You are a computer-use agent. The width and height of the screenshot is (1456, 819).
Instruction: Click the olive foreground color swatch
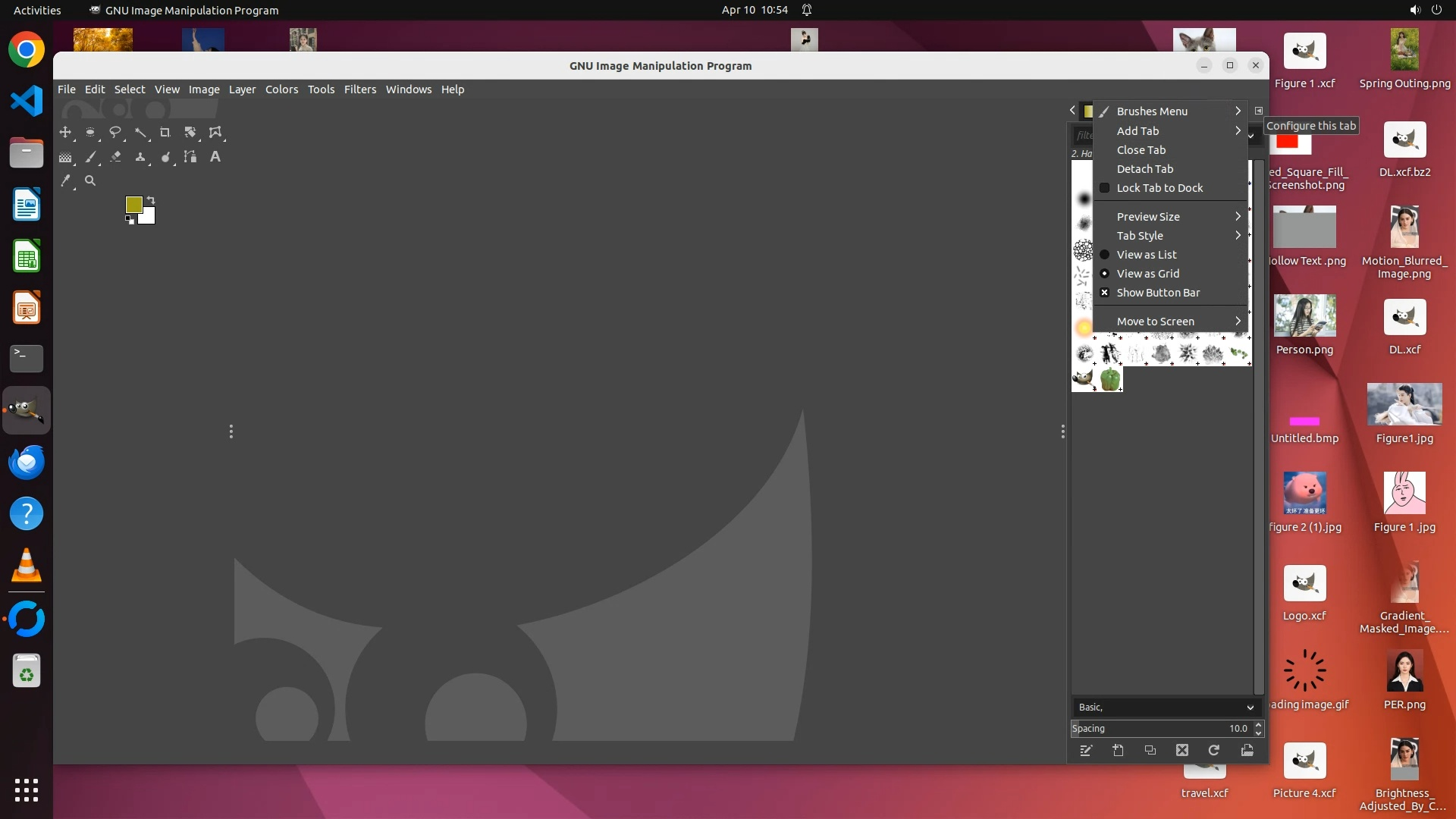(x=133, y=205)
